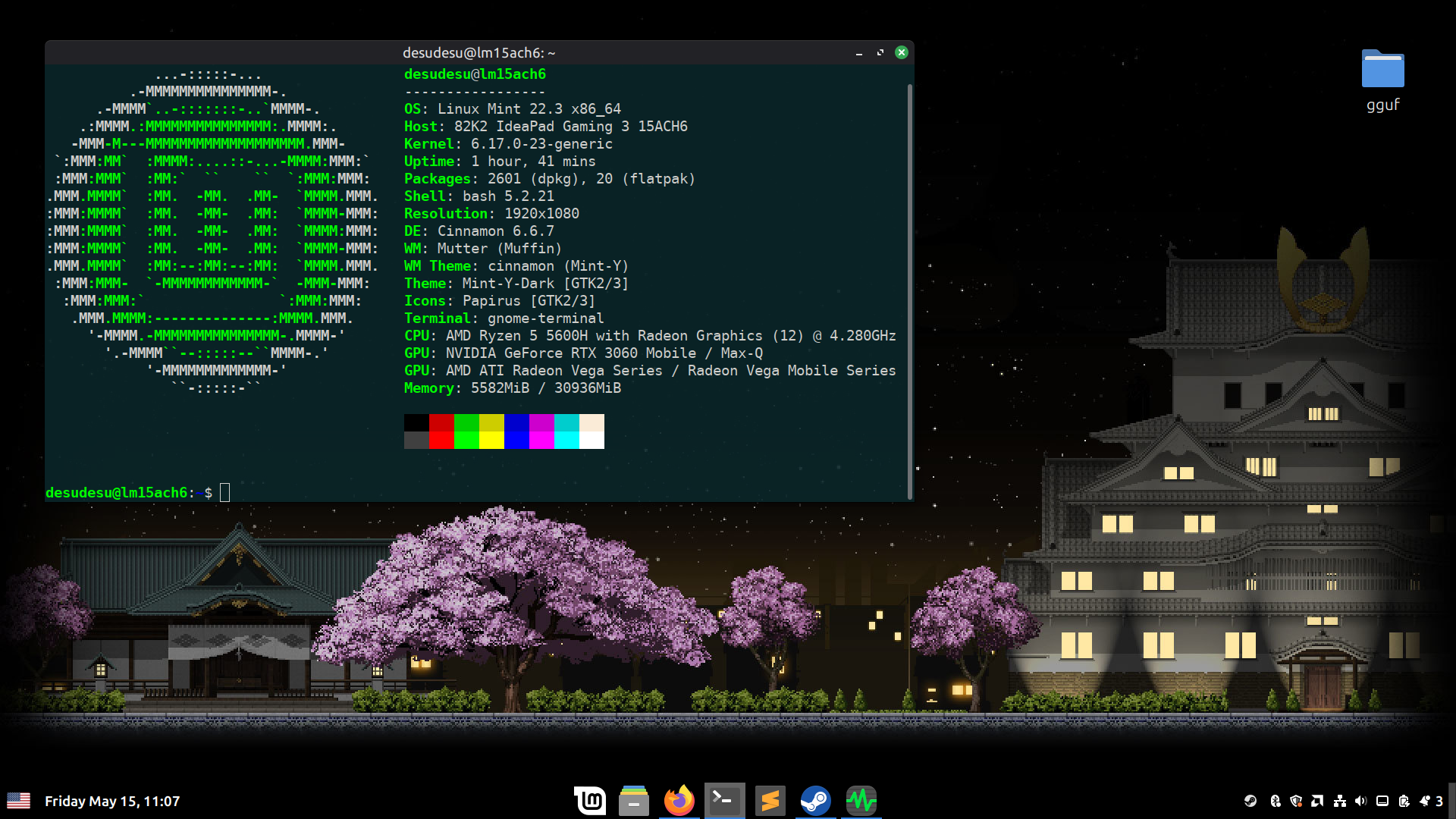Click the "Shell: bash 5.2.21" line
The width and height of the screenshot is (1456, 819).
479,196
